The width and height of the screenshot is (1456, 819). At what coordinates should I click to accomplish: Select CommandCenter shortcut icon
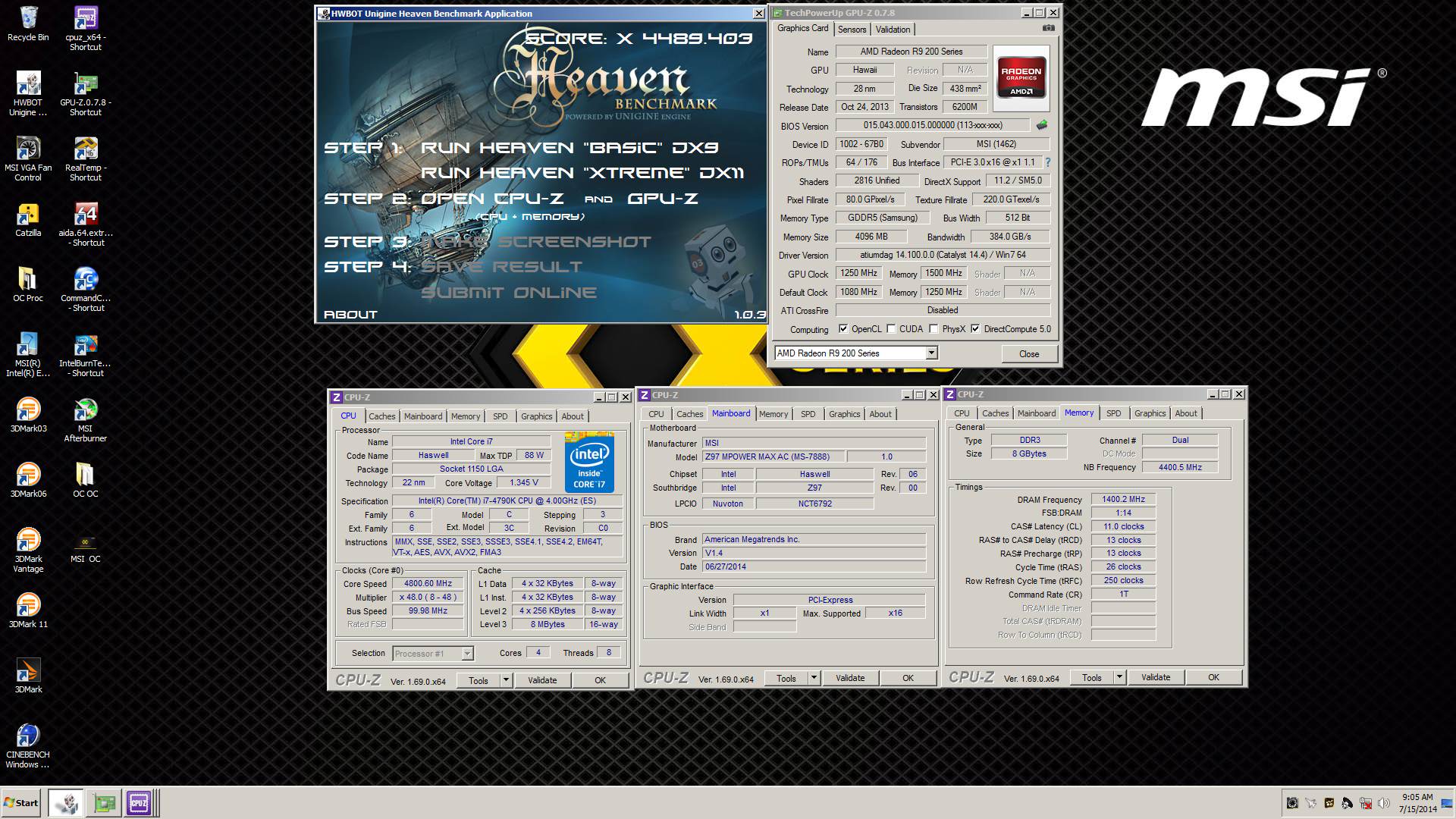(x=85, y=290)
